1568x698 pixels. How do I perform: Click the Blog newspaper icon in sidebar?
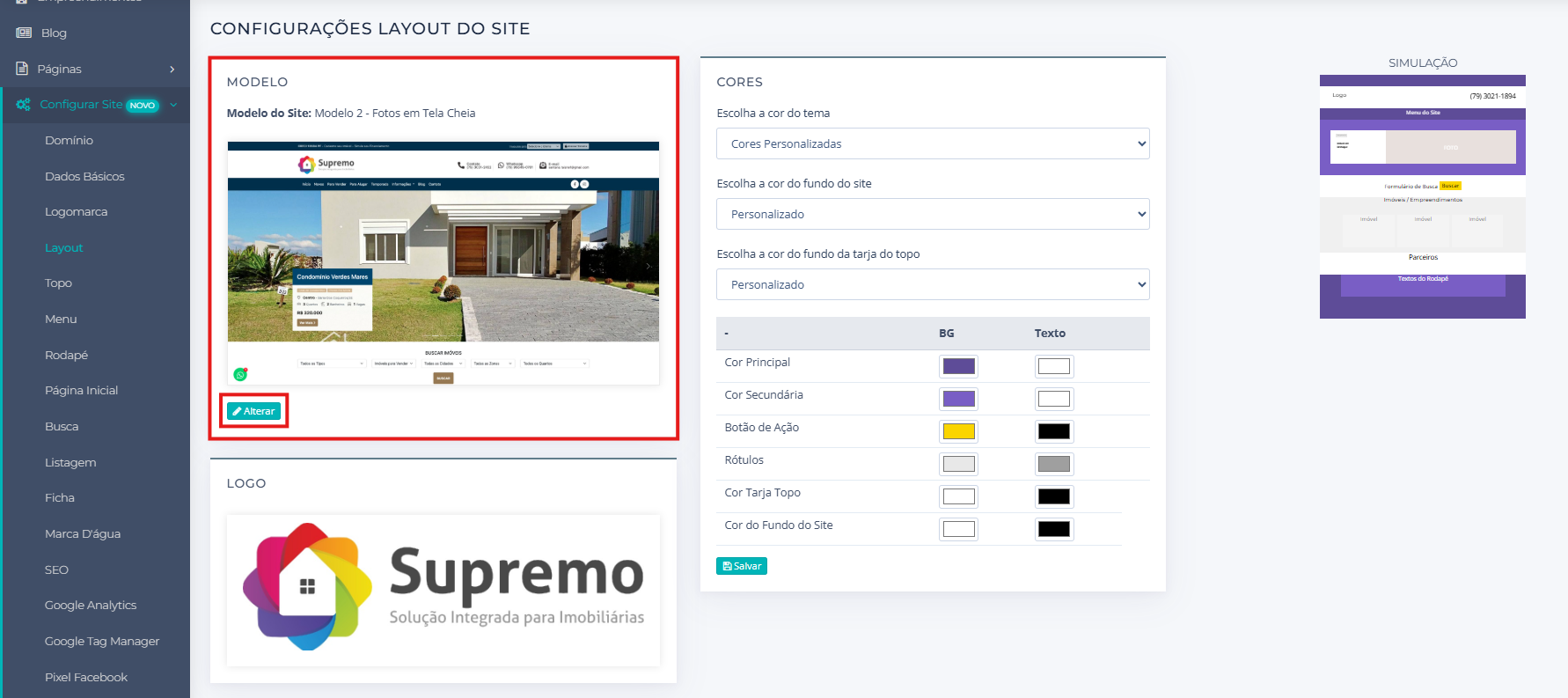[24, 33]
